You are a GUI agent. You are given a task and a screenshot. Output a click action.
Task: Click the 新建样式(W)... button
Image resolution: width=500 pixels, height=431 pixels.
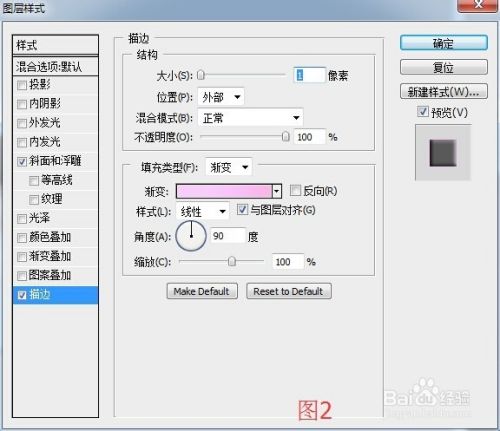(444, 91)
